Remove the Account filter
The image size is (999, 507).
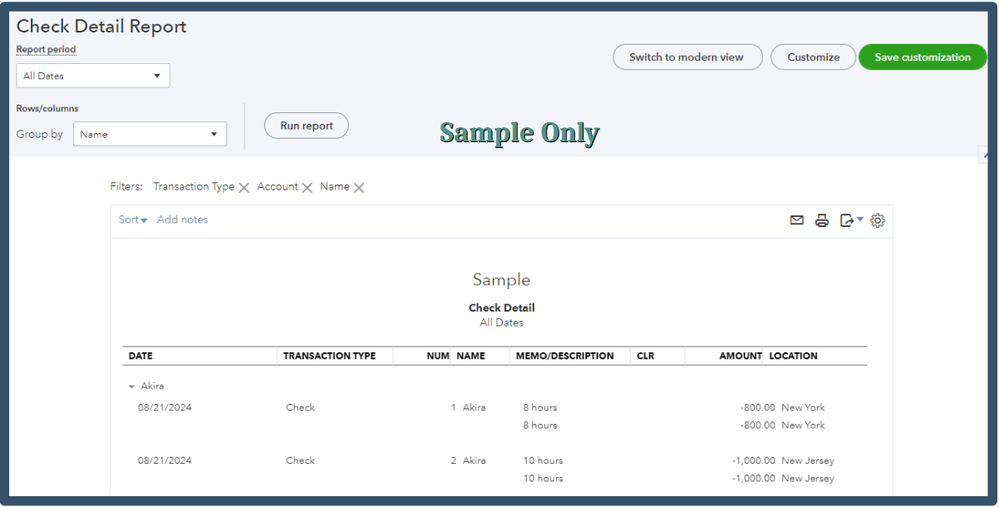(x=307, y=187)
